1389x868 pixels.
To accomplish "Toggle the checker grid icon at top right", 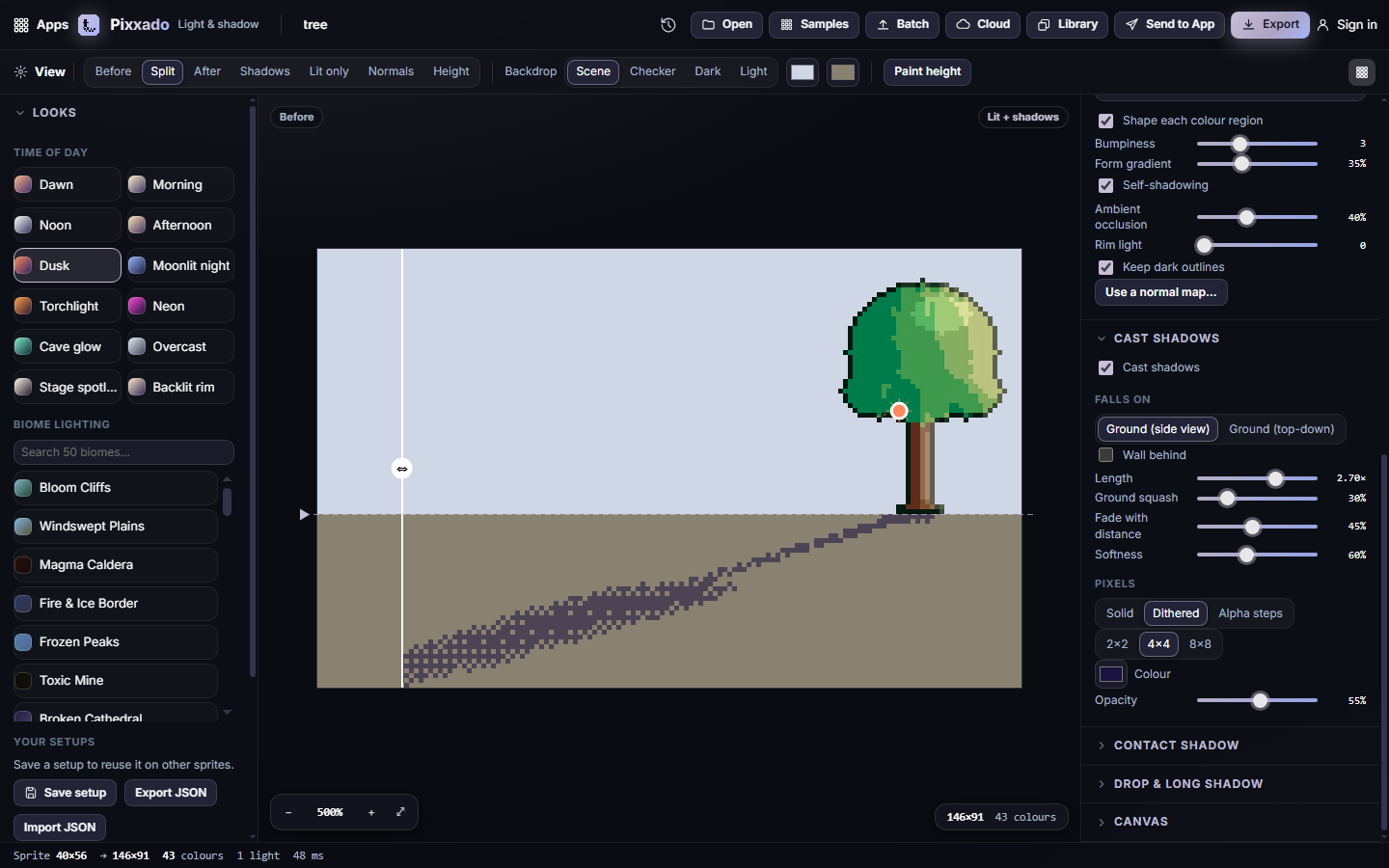I will click(x=1362, y=72).
